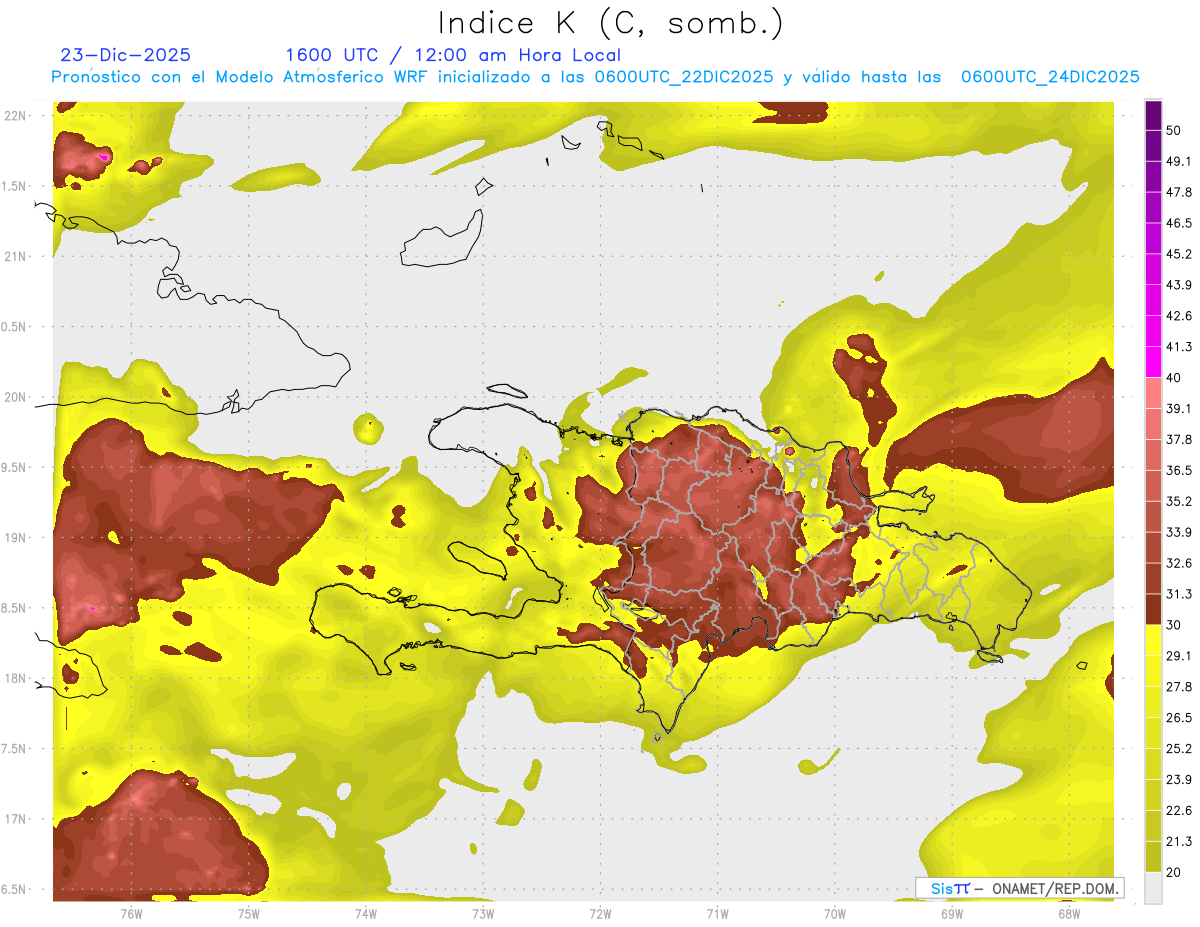The image size is (1200, 927).
Task: Click the colorbar value 27.8
Action: coord(1179,687)
